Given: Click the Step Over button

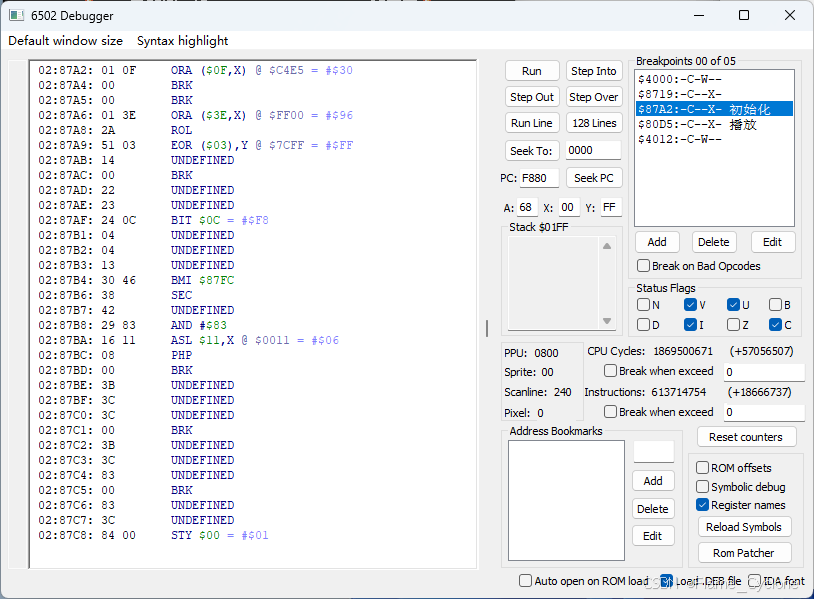Looking at the screenshot, I should pos(593,97).
